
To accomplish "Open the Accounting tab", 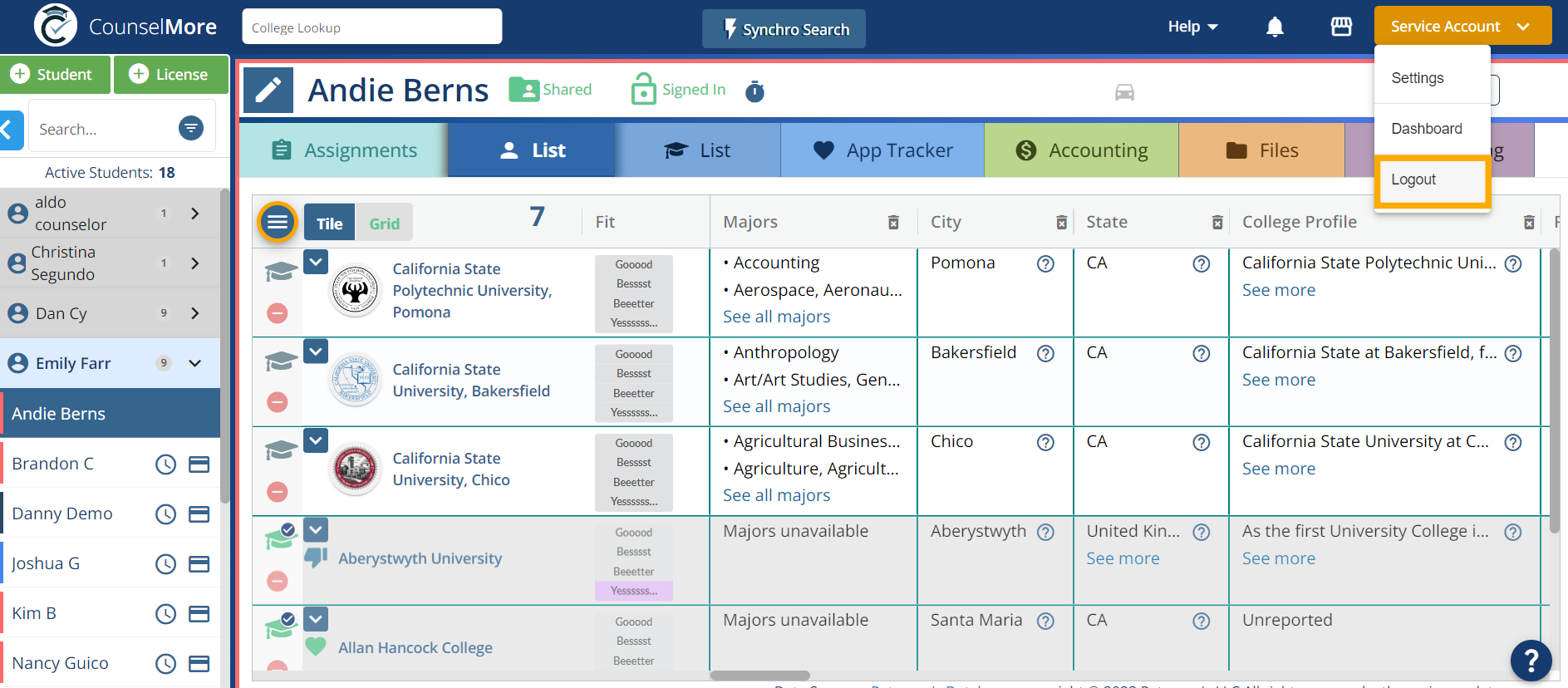I will click(1081, 150).
